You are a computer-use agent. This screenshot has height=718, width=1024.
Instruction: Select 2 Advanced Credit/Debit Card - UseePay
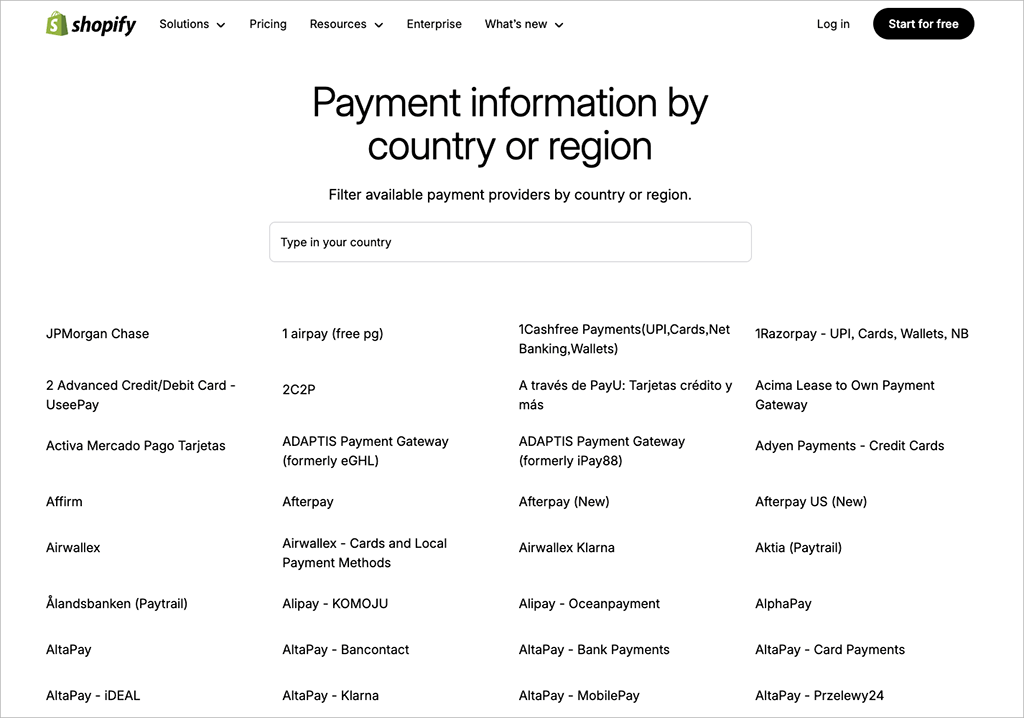[140, 395]
